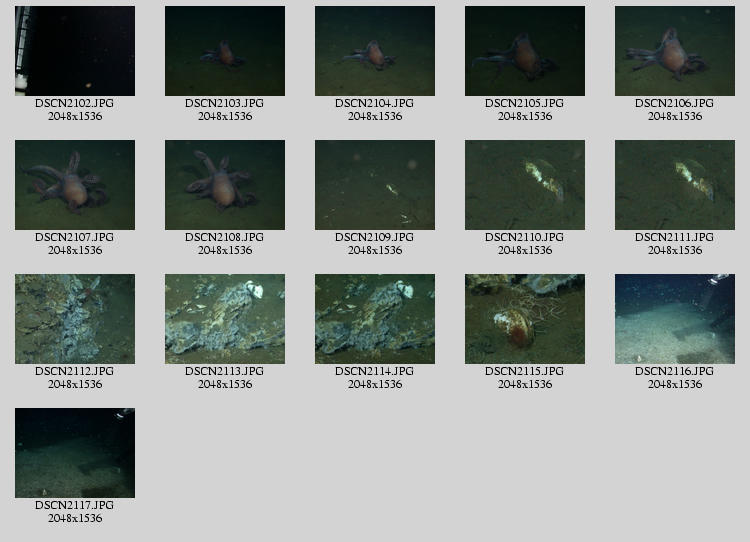Click the DSCN2104.JPG thumbnail image
This screenshot has height=542, width=750.
tap(375, 51)
